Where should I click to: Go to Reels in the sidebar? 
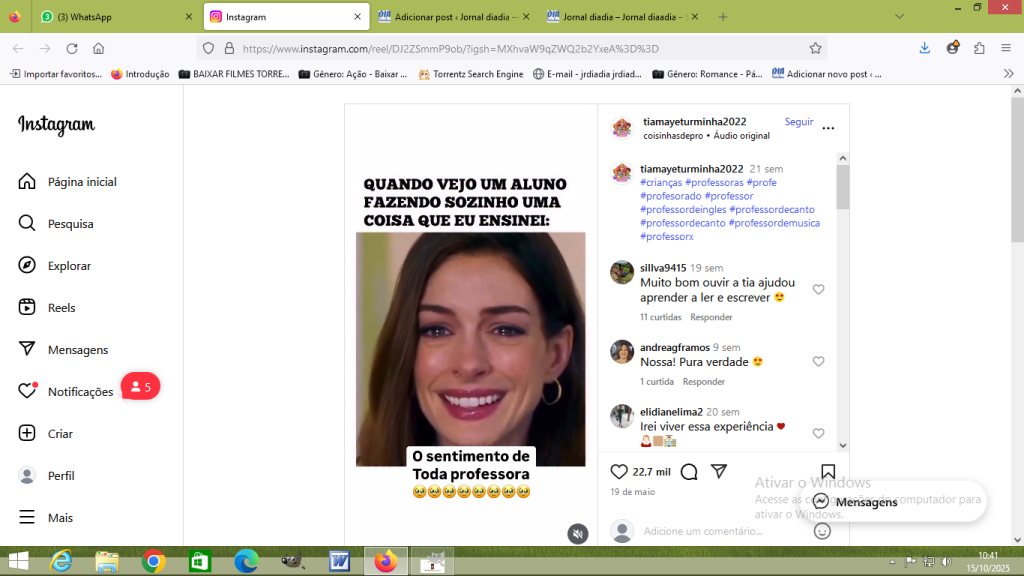point(61,308)
